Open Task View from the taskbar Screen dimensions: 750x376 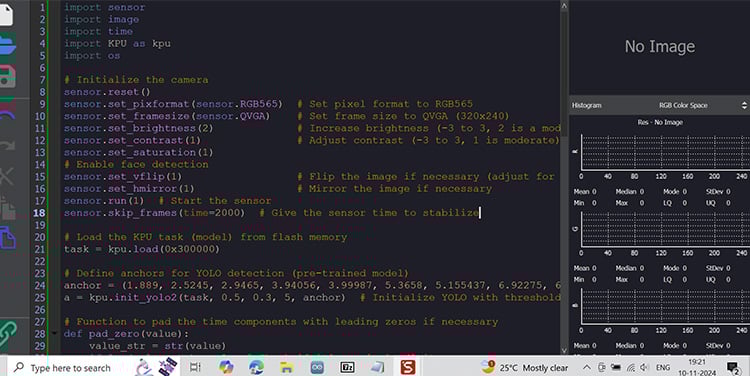195,367
